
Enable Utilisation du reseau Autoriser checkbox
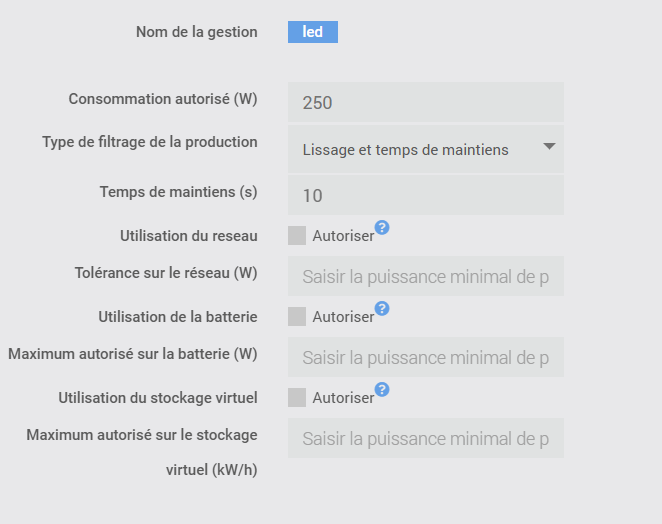click(297, 236)
